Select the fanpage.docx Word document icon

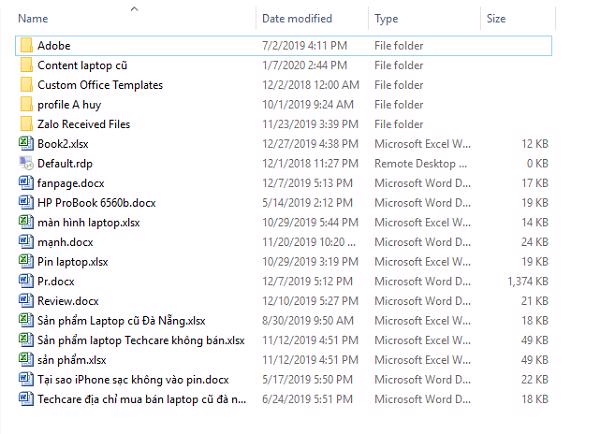pos(26,183)
